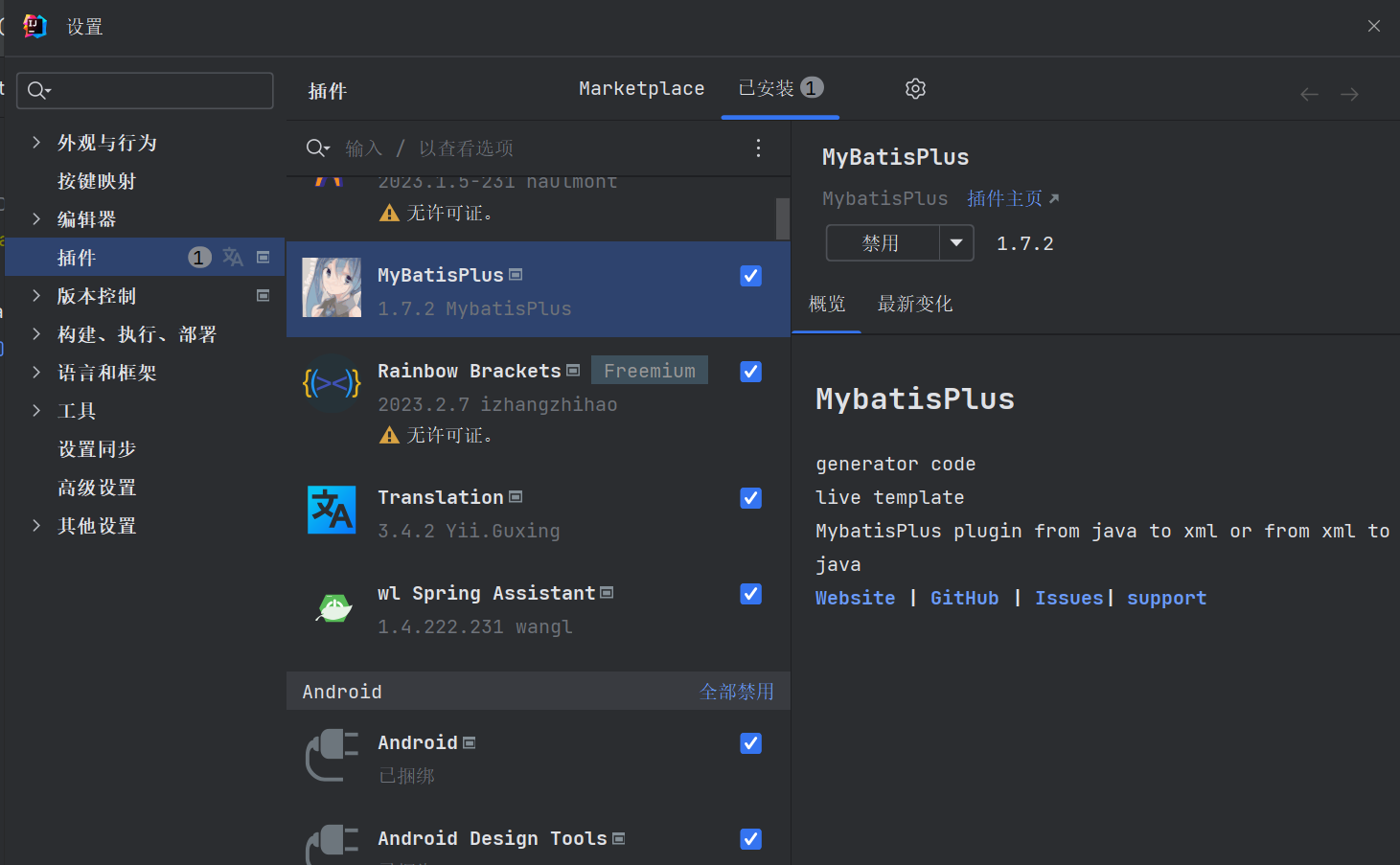
Task: Click 全部禁用 for Android group
Action: pos(737,692)
